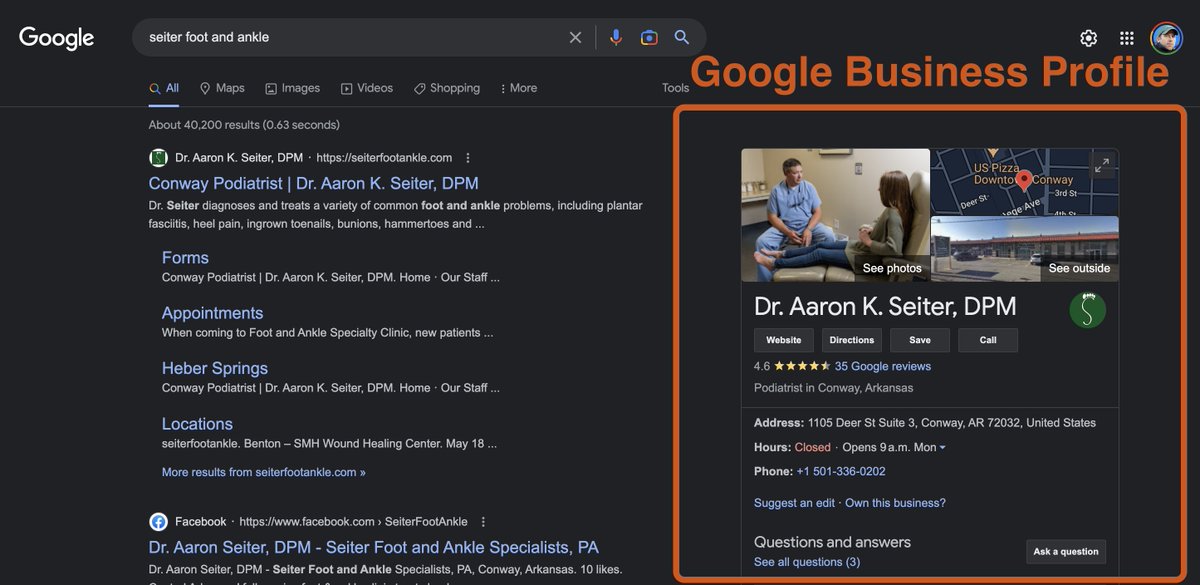This screenshot has width=1200, height=585.
Task: Click the Questions and answers heading
Action: point(832,542)
